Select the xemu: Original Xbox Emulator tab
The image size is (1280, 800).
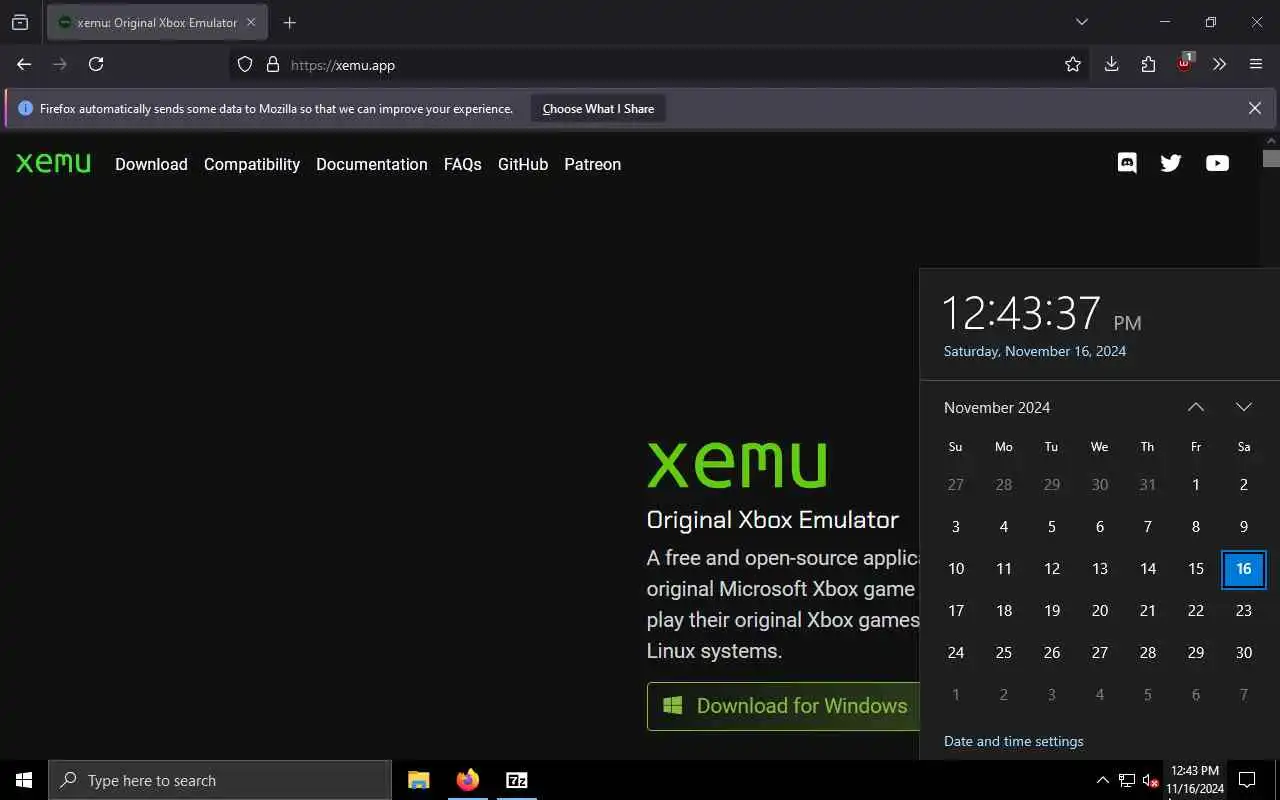[x=157, y=22]
